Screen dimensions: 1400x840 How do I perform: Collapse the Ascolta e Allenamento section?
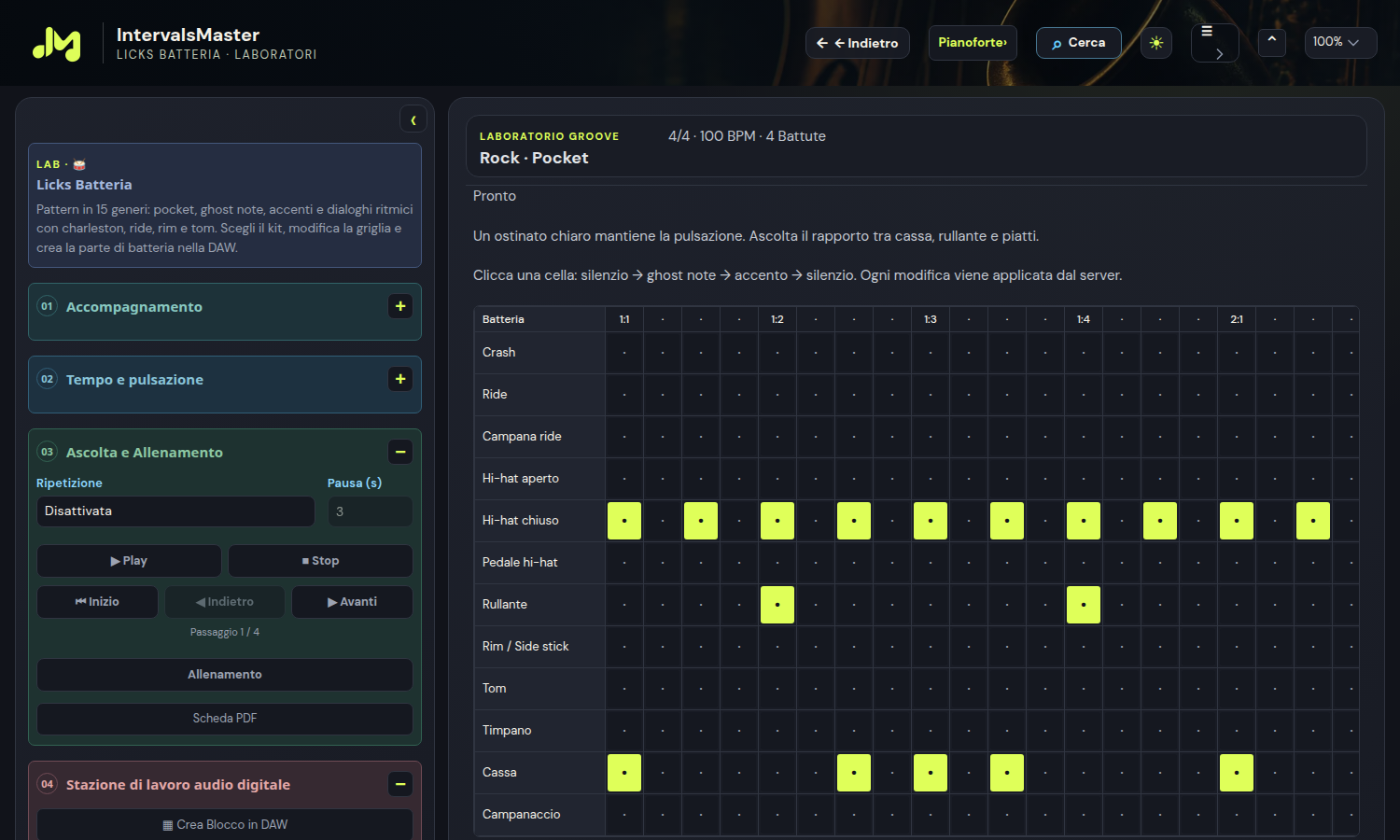click(x=400, y=452)
